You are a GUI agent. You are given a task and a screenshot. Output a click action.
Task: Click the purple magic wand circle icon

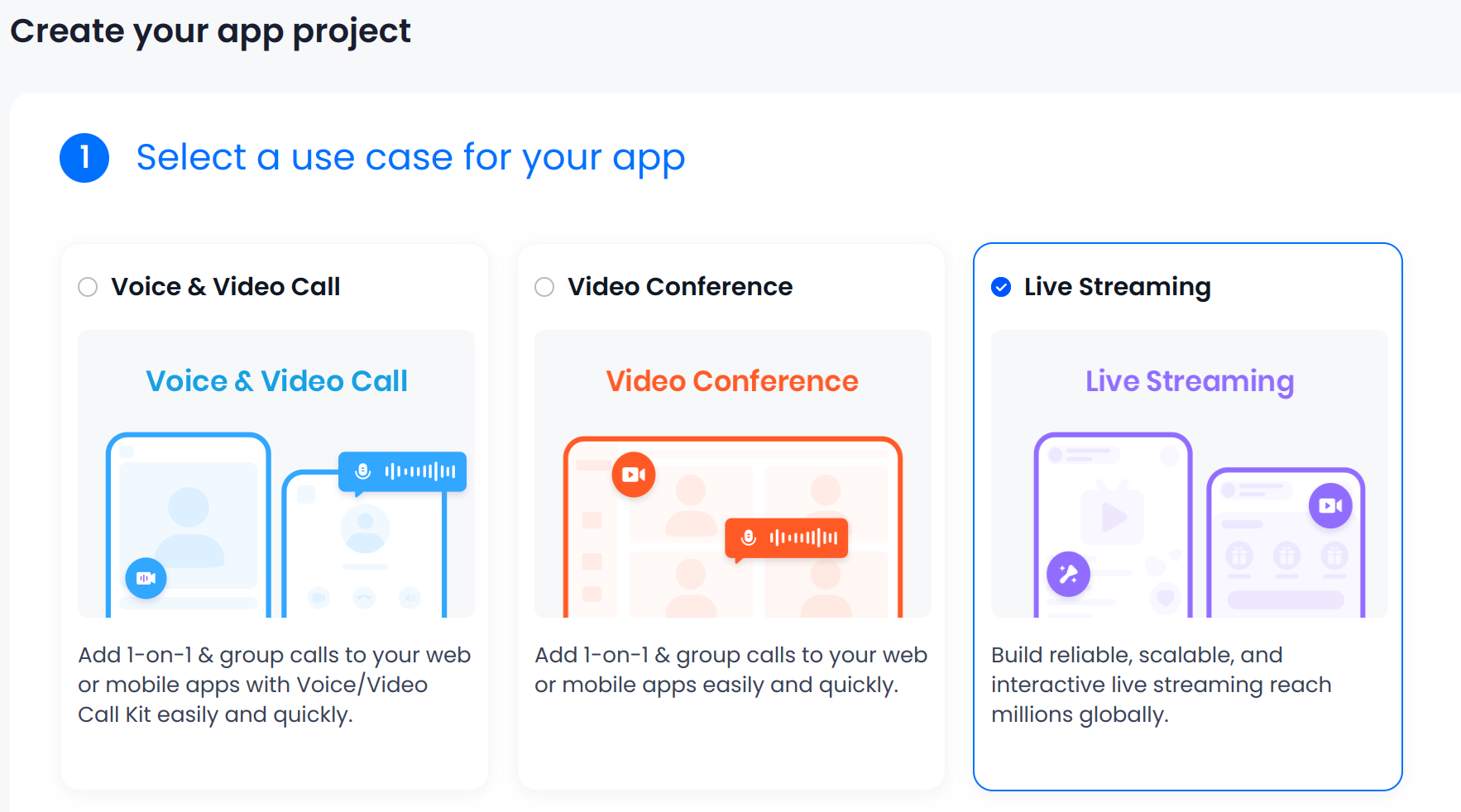click(1068, 574)
